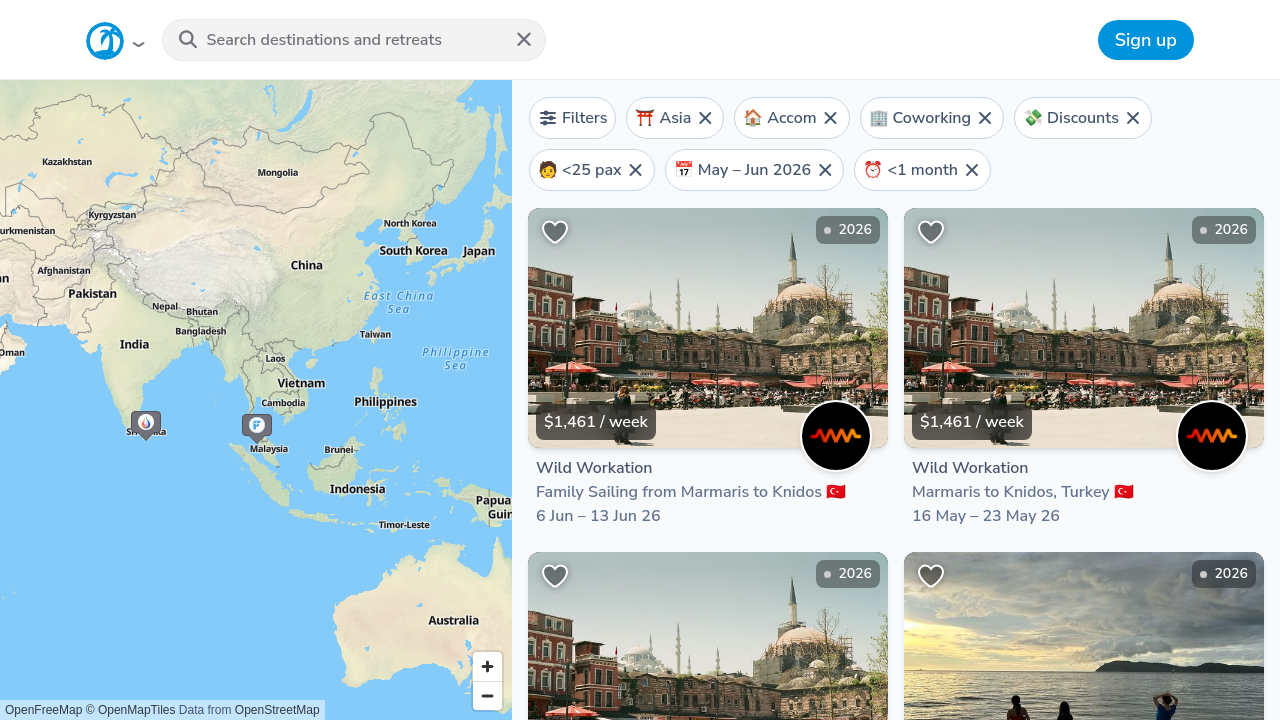Select the flame map marker near Sri Lanka
This screenshot has width=1280, height=720.
tap(146, 425)
